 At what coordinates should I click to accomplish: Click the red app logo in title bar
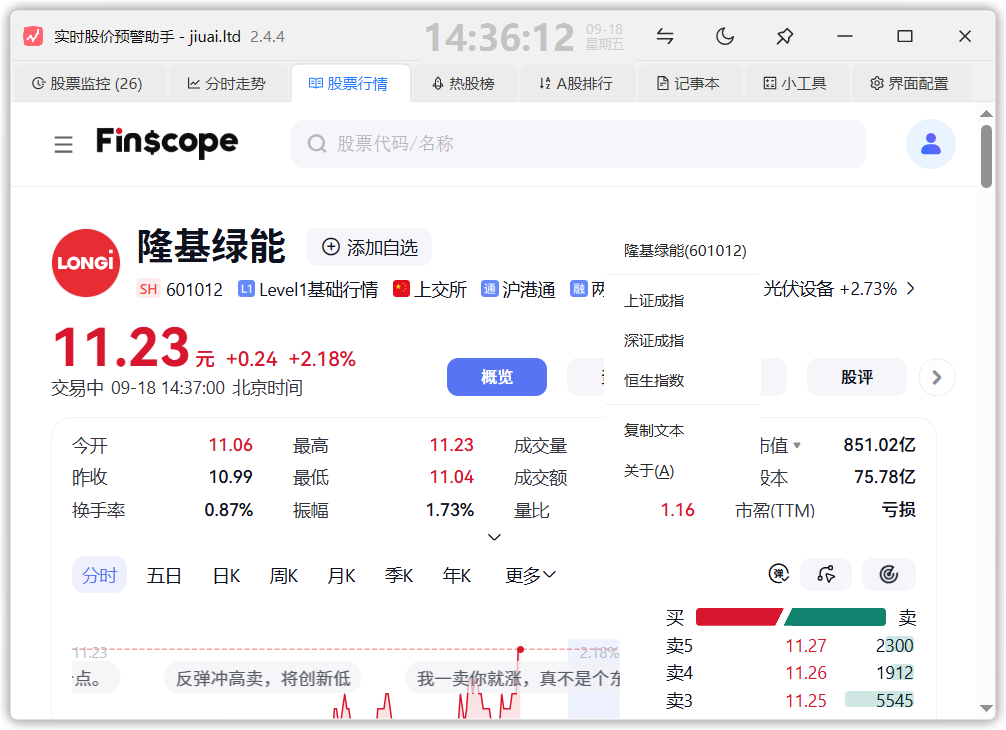point(33,36)
